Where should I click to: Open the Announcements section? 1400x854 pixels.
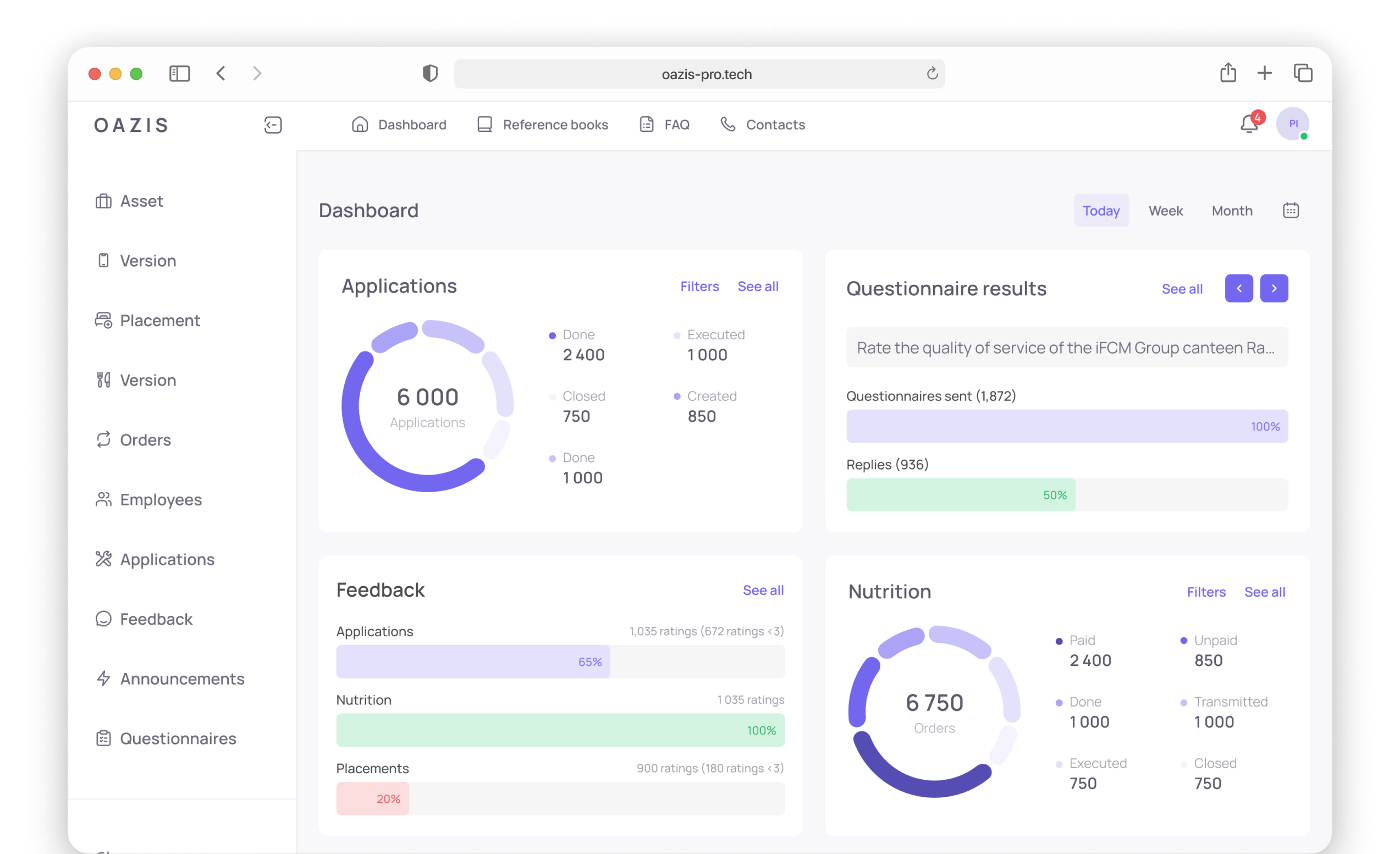tap(182, 679)
